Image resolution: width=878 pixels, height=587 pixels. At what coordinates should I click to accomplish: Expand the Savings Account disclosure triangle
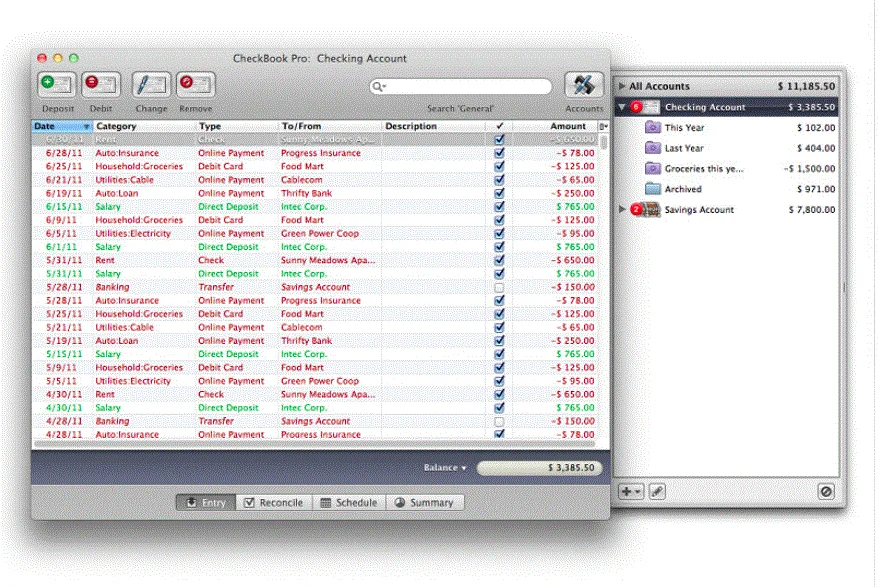[x=622, y=209]
